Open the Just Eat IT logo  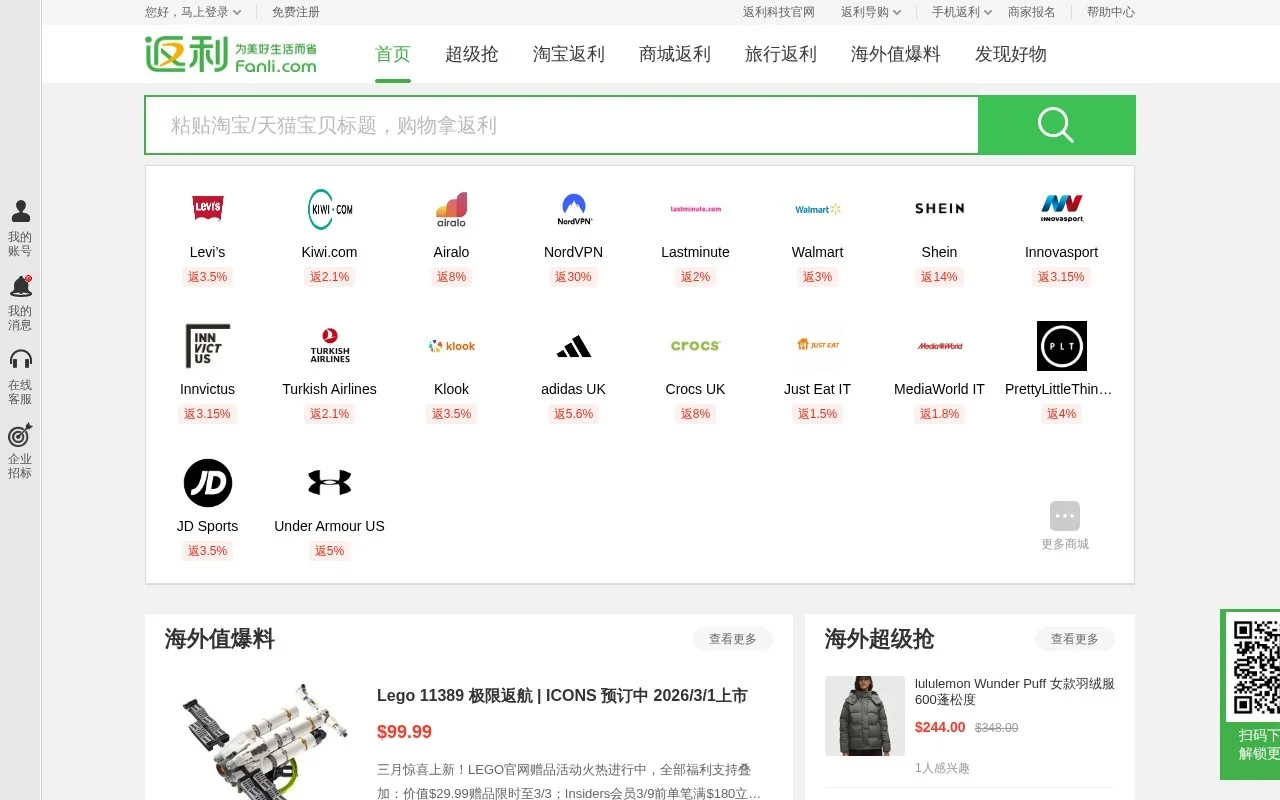pos(817,346)
